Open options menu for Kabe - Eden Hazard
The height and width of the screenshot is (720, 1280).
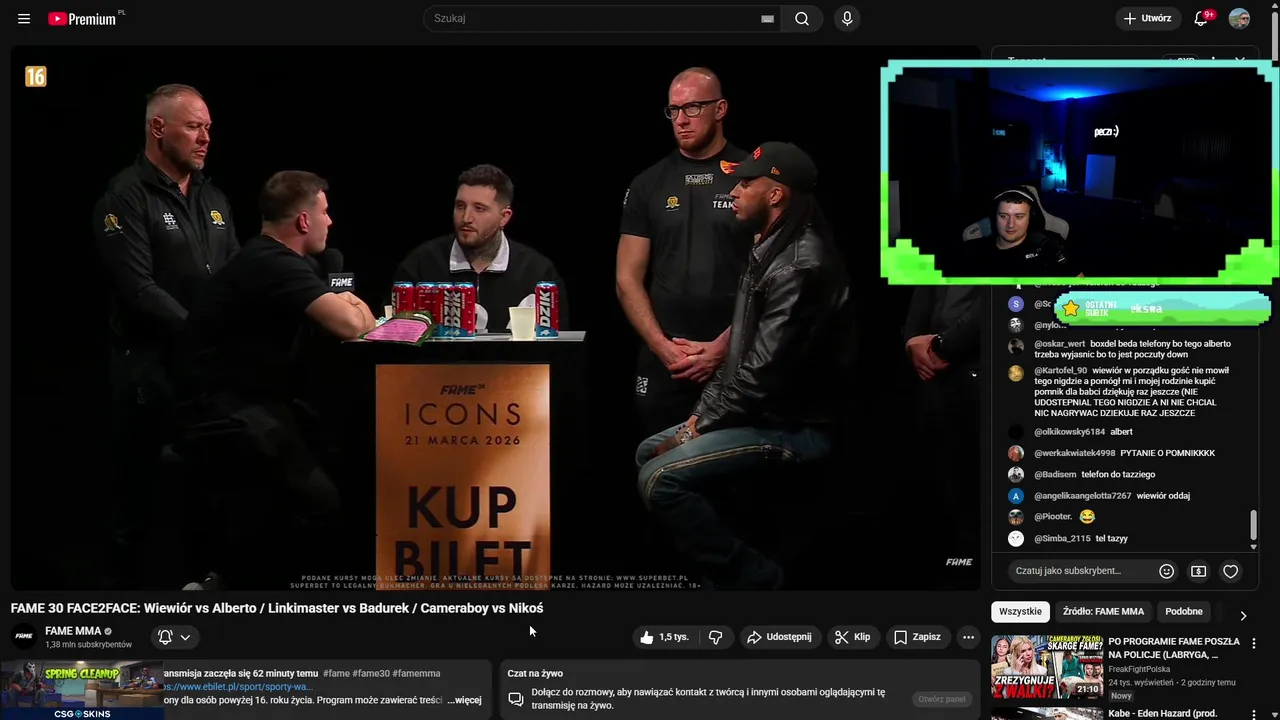(x=1254, y=714)
